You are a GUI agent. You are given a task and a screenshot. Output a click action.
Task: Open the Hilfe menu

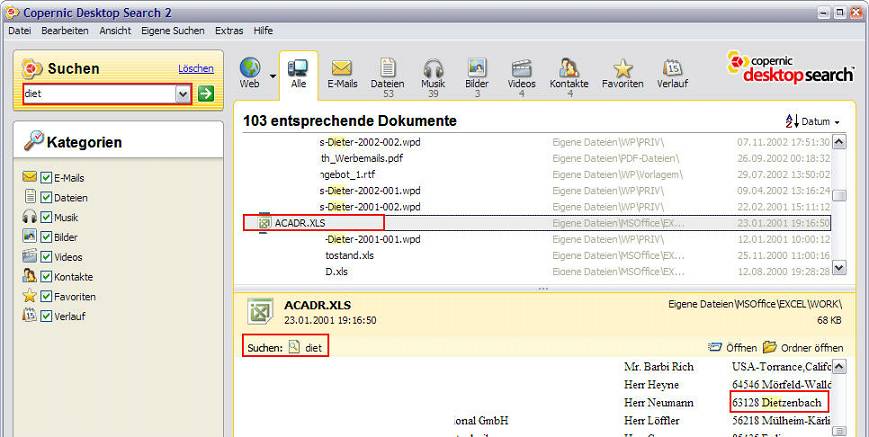(x=263, y=30)
